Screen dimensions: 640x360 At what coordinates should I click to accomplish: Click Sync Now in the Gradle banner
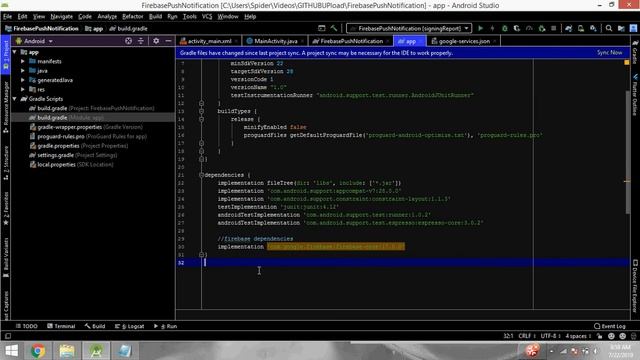609,53
